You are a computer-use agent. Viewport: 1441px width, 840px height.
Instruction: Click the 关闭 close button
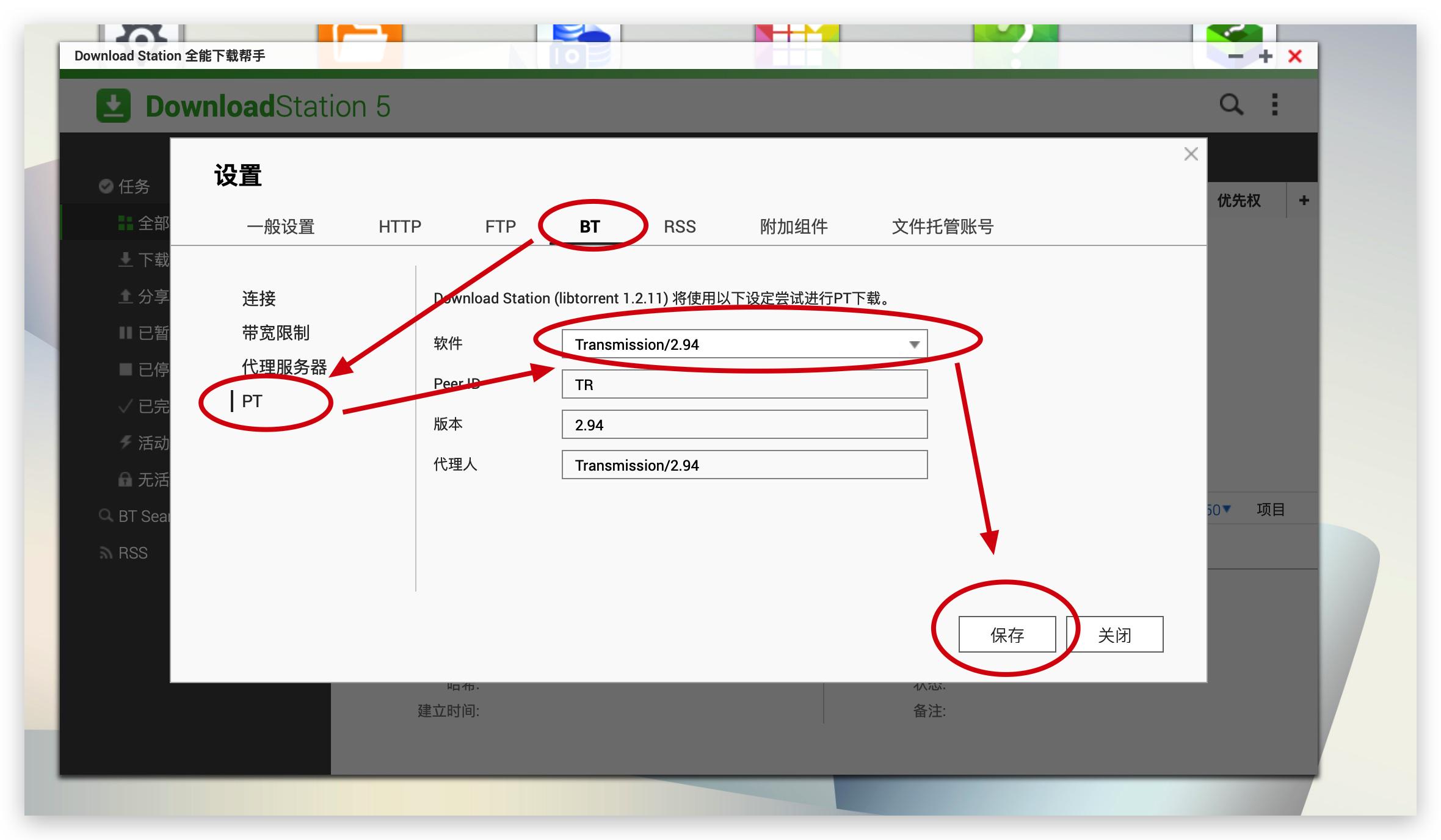(1114, 635)
